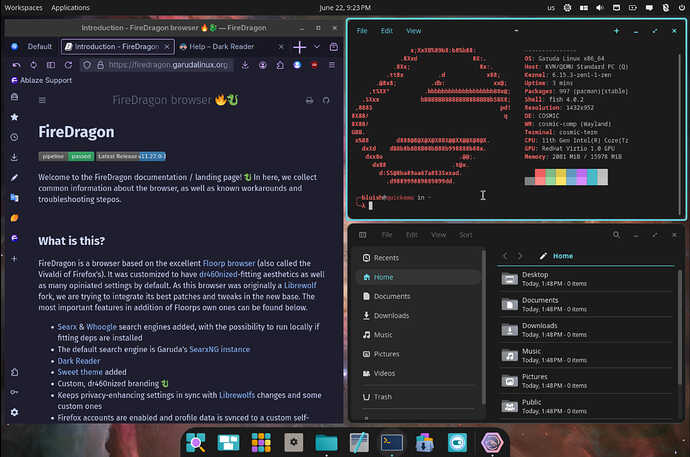Open Trash in file manager sidebar
Screen dimensions: 690x457
point(418,396)
